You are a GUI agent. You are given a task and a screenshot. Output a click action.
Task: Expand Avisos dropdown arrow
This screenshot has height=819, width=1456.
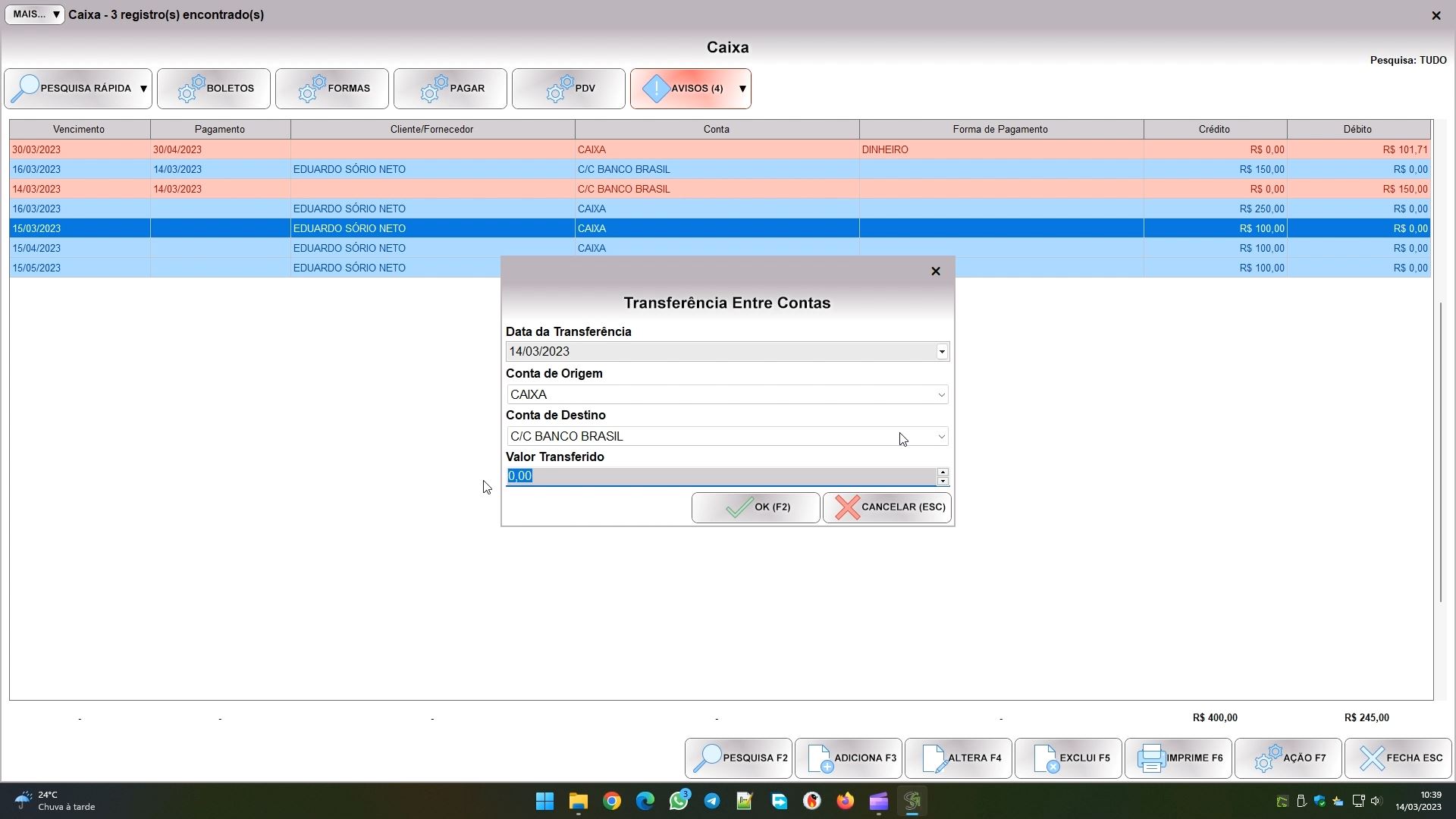tap(742, 89)
